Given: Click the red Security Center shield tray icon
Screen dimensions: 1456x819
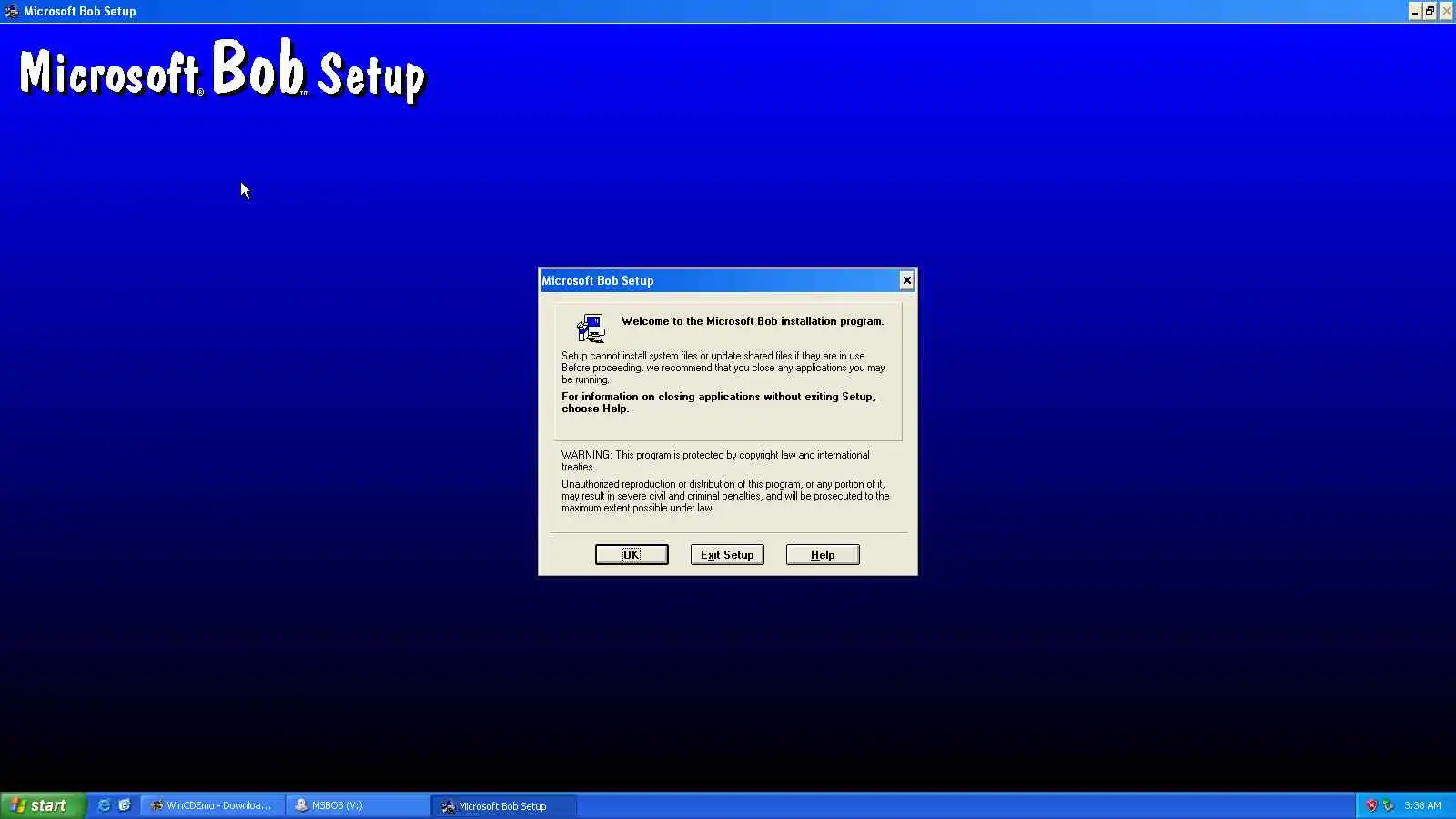Looking at the screenshot, I should coord(1371,805).
